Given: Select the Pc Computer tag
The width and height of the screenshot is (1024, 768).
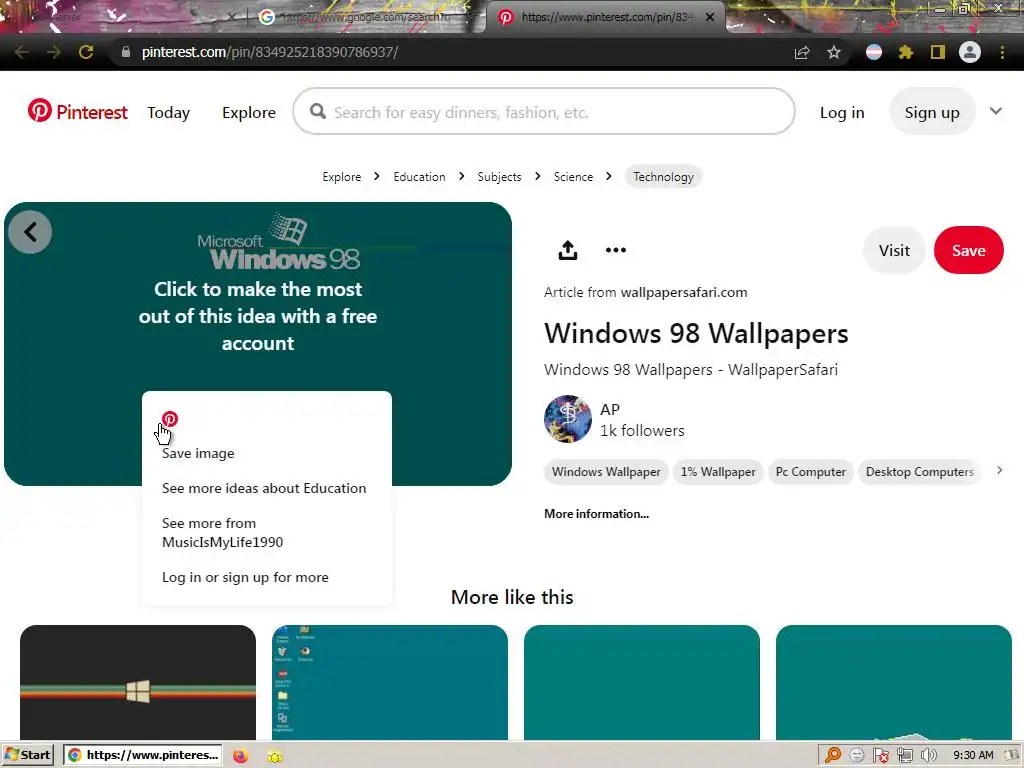Looking at the screenshot, I should click(x=810, y=472).
